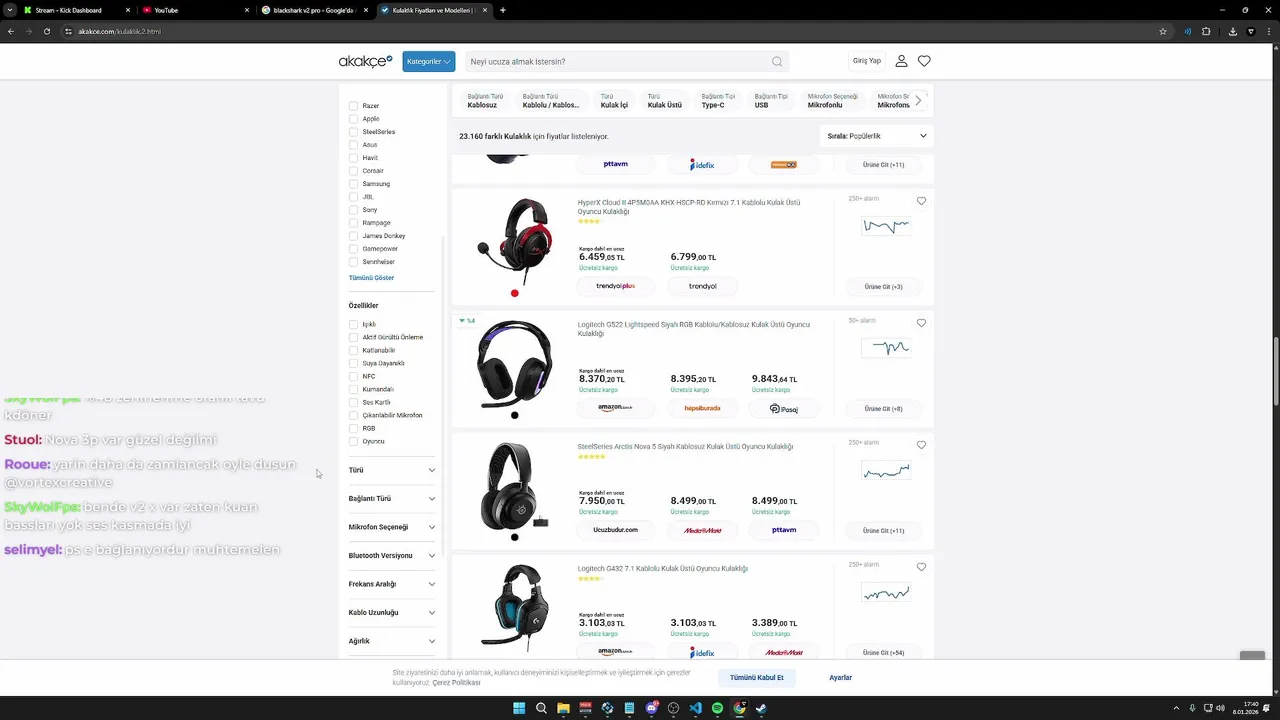Open the user account icon

click(901, 61)
